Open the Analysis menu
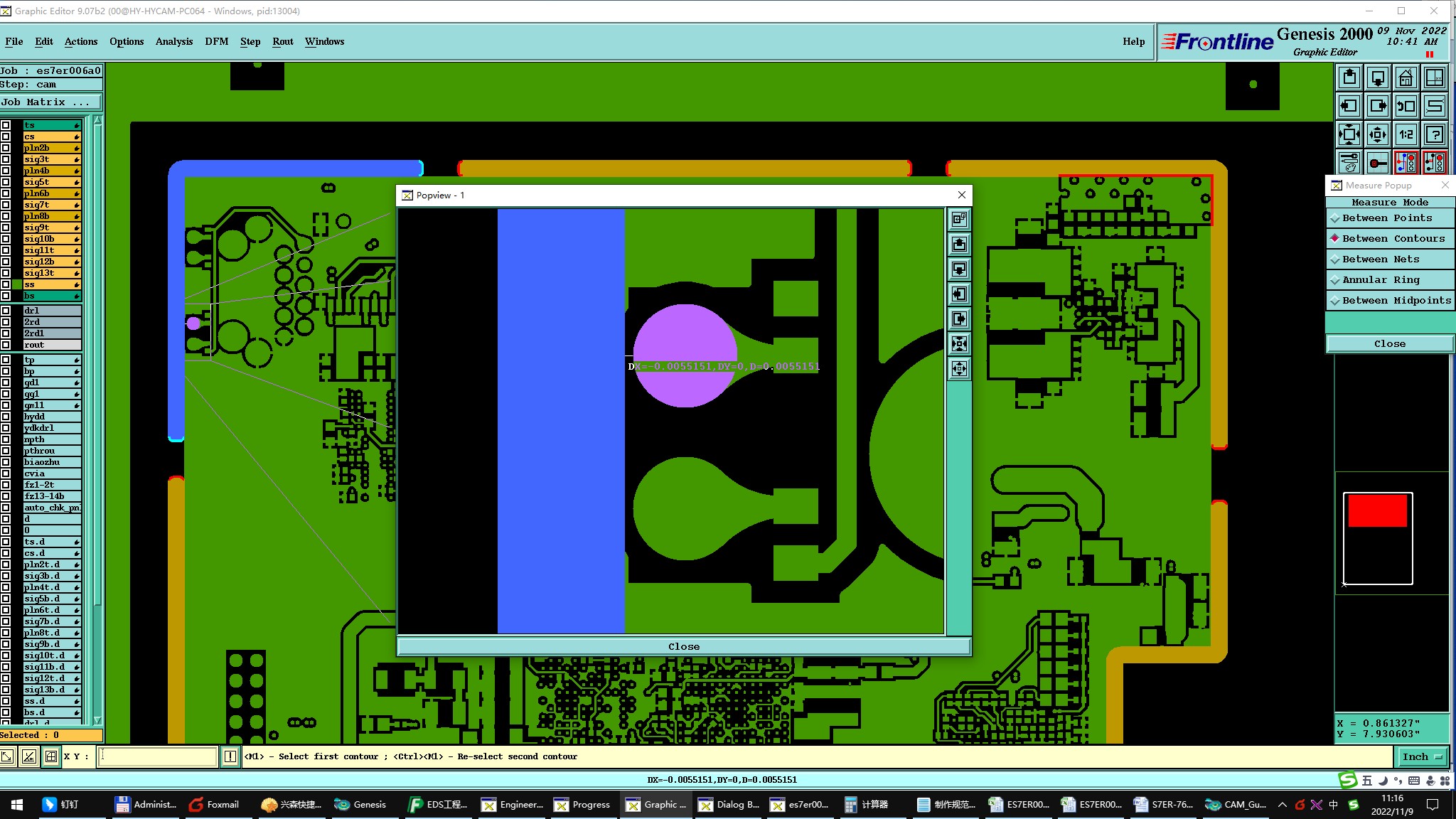The image size is (1456, 819). tap(174, 41)
